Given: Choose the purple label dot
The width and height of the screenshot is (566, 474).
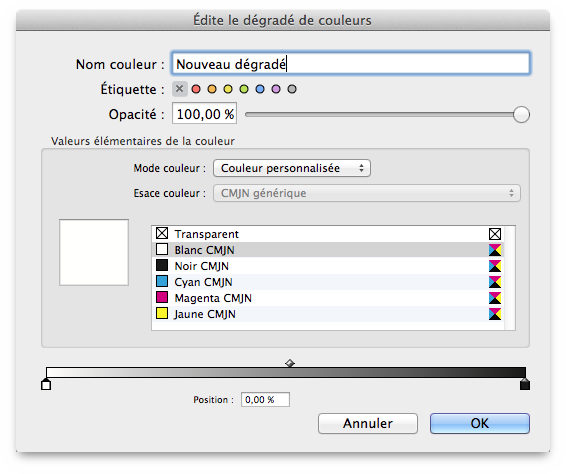Looking at the screenshot, I should point(276,89).
